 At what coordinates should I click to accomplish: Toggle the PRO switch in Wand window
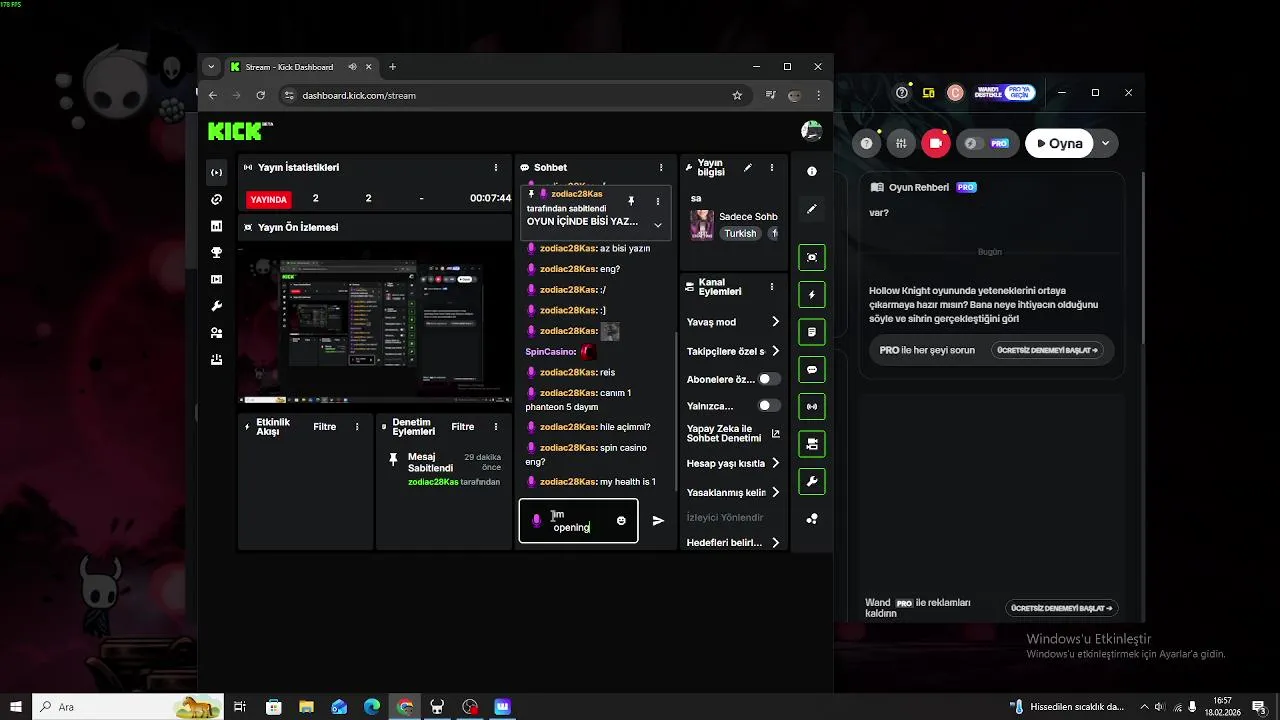click(x=986, y=143)
